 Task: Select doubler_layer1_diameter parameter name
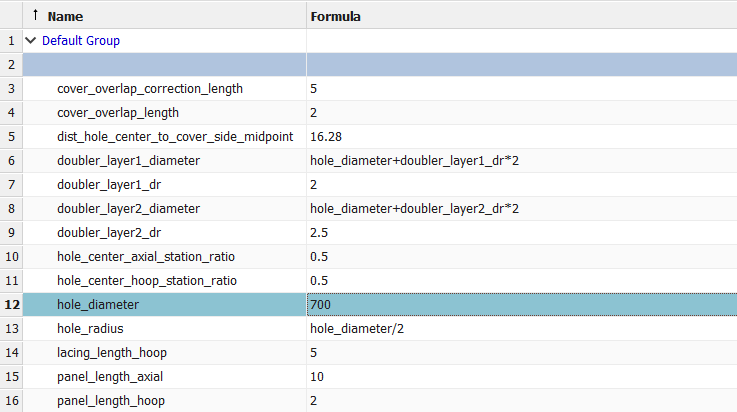(128, 161)
